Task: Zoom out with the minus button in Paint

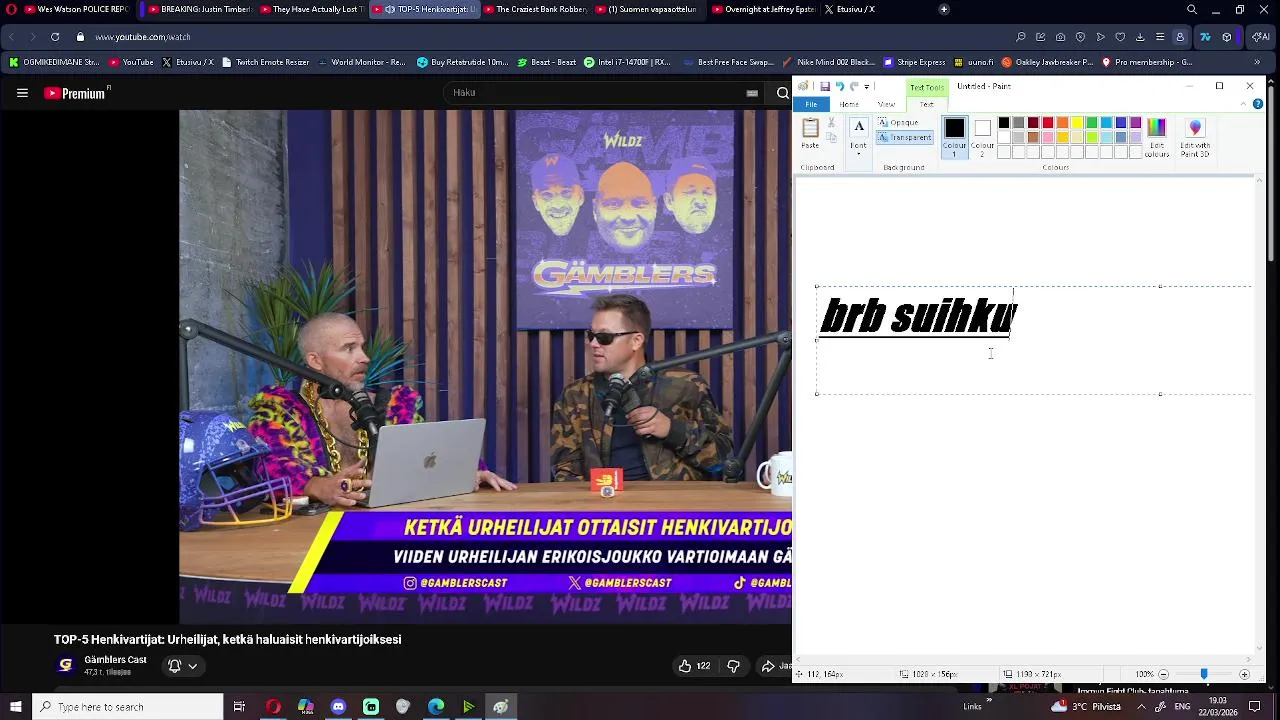Action: coord(1163,674)
